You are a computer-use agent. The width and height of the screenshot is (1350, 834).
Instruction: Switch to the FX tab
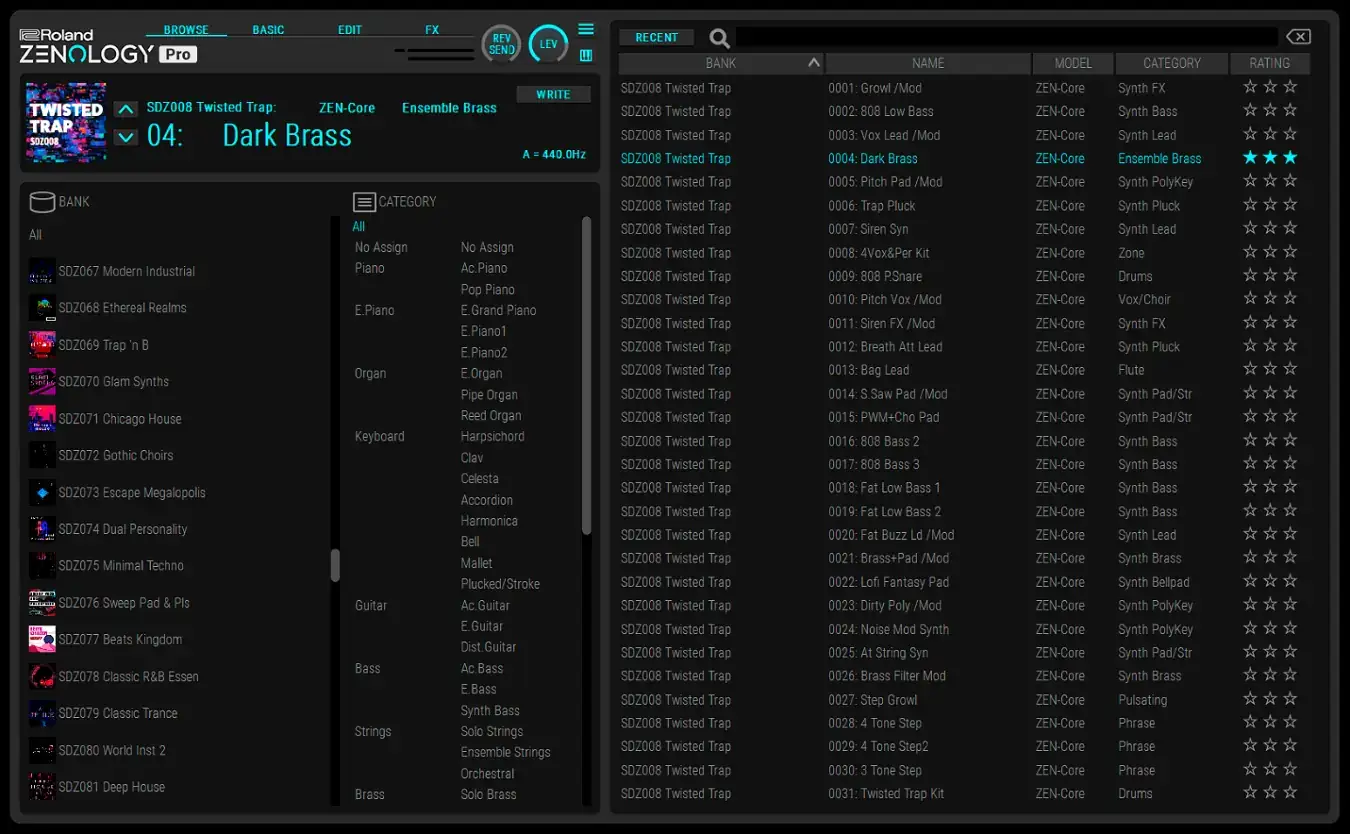[x=432, y=30]
